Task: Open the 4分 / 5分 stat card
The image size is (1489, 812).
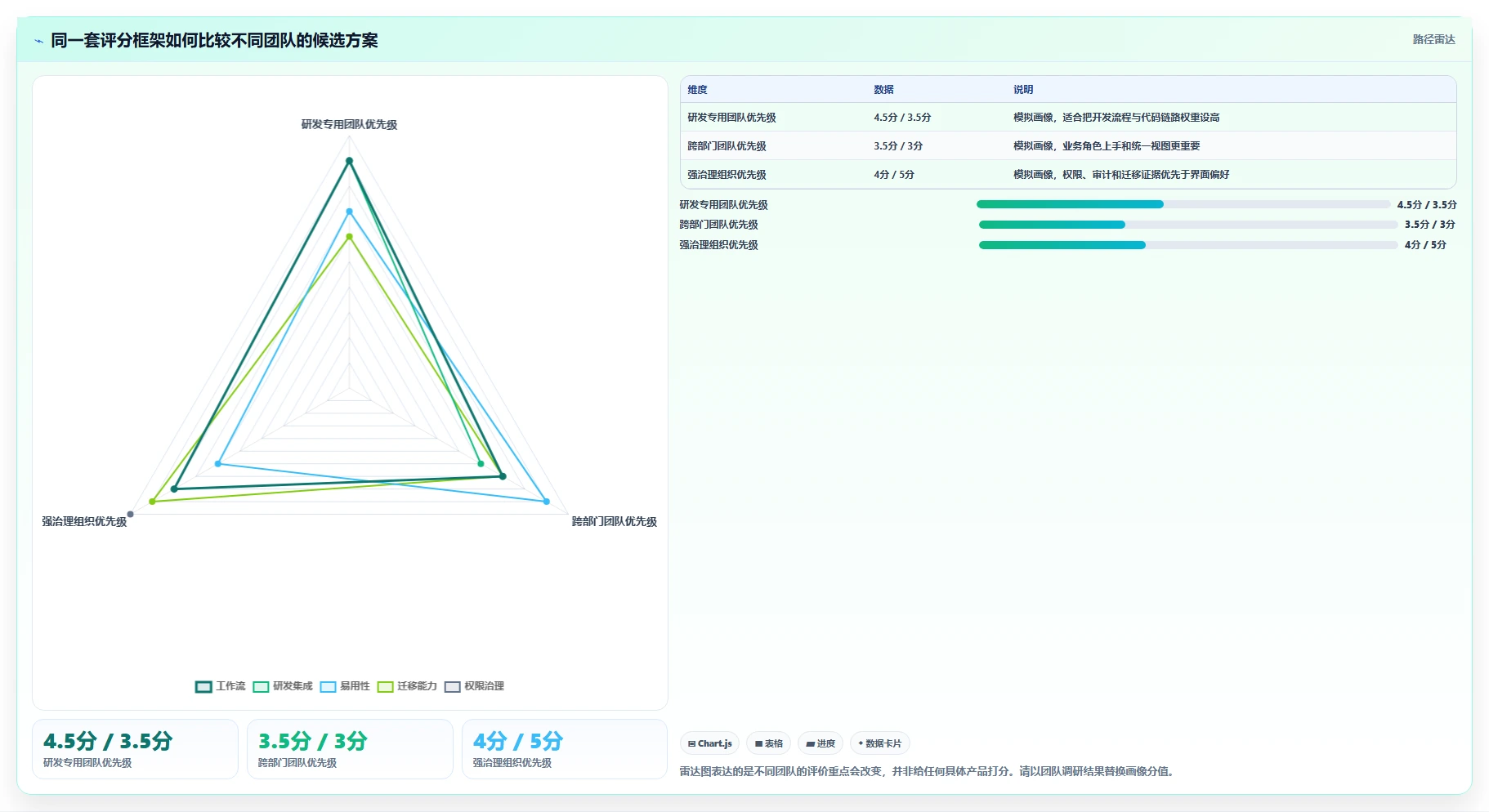Action: 565,749
